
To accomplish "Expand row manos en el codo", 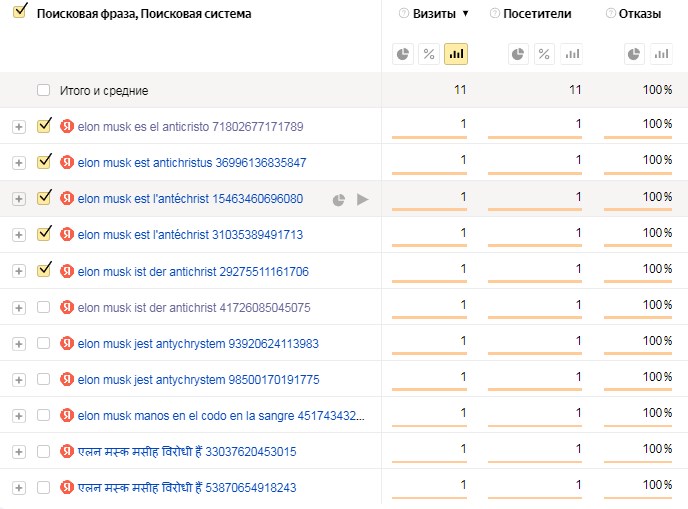I will (18, 416).
